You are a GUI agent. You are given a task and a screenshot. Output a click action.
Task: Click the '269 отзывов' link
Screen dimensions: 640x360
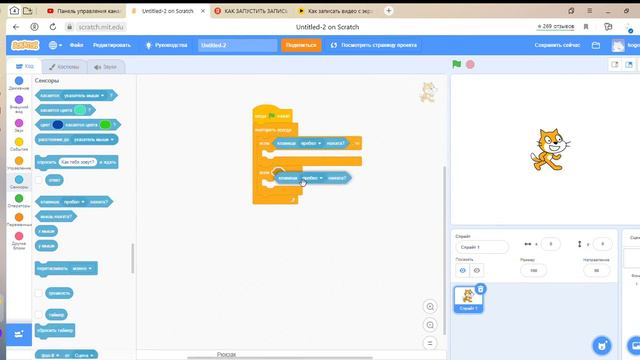(556, 27)
